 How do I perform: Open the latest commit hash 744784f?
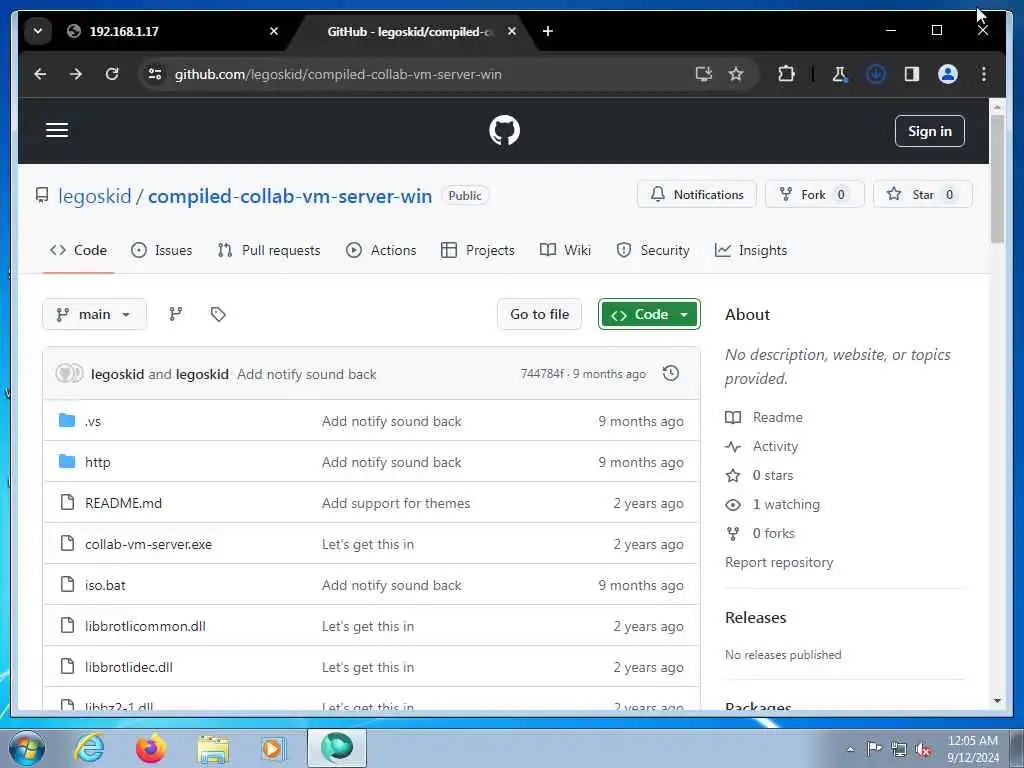pyautogui.click(x=542, y=374)
